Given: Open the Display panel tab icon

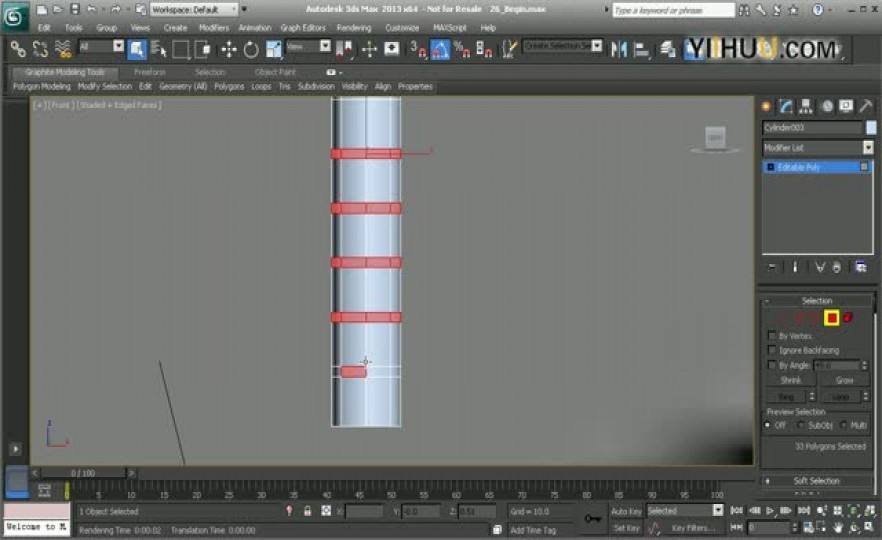Looking at the screenshot, I should [846, 106].
